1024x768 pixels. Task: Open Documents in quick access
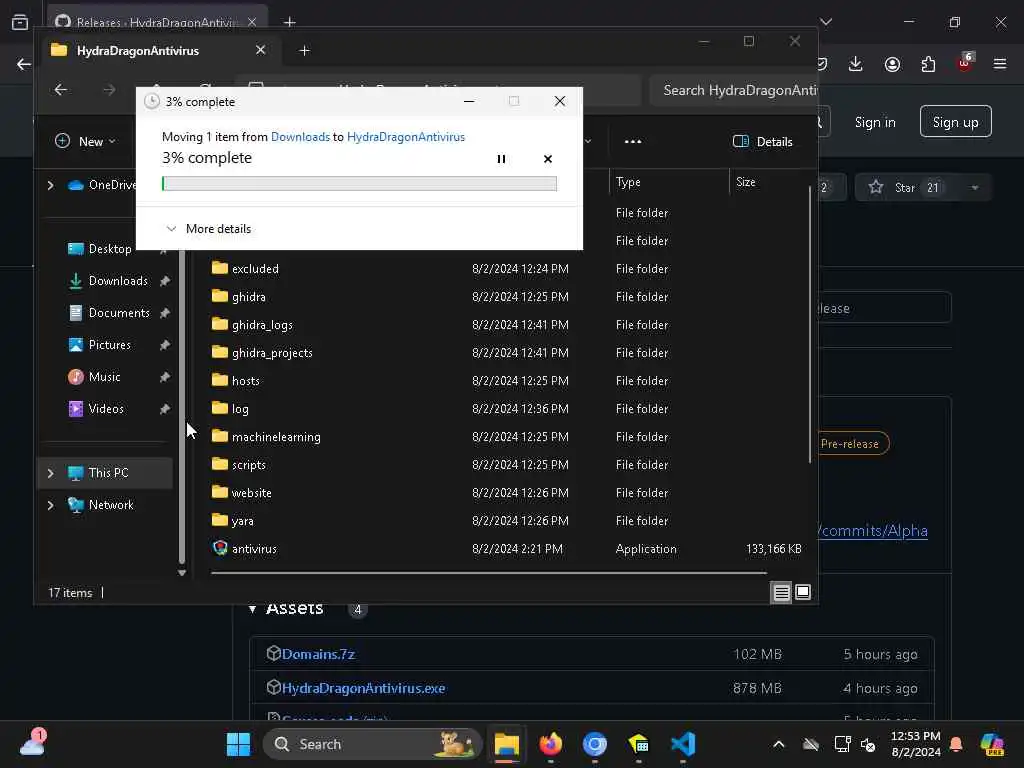[109, 313]
